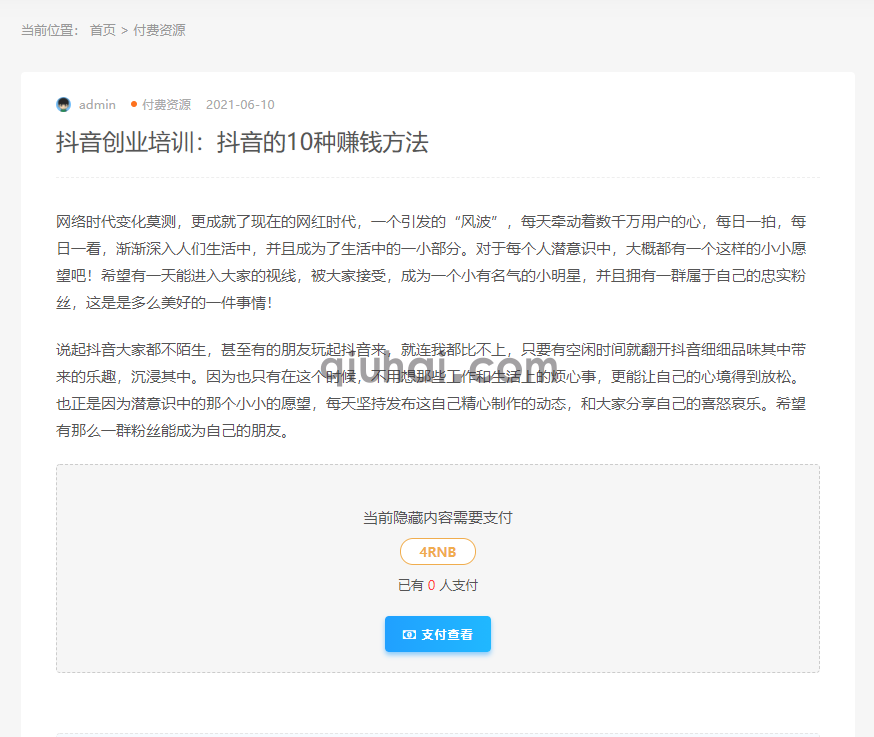Click the post date 2021-06-10
The width and height of the screenshot is (874, 737).
240,105
